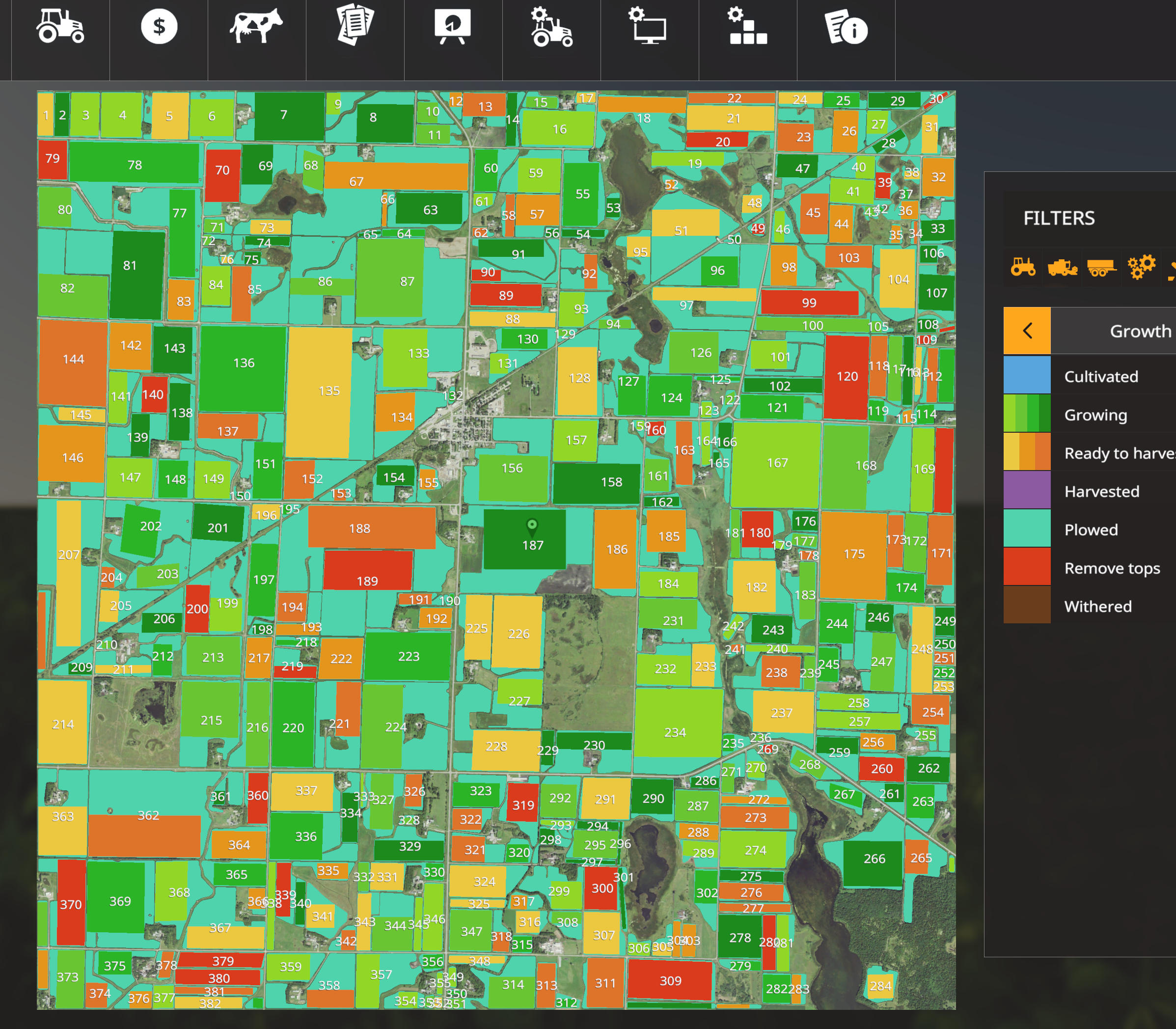Toggle the gears tools map filter
Image resolution: width=1176 pixels, height=1029 pixels.
coord(1141,267)
